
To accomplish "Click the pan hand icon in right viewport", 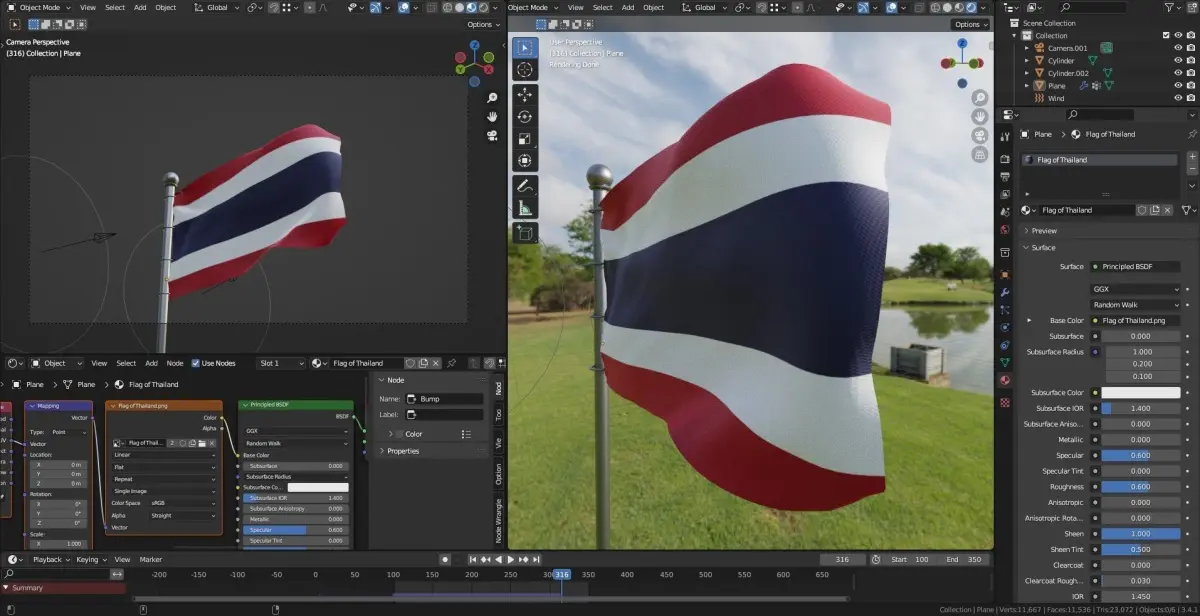I will pyautogui.click(x=979, y=117).
